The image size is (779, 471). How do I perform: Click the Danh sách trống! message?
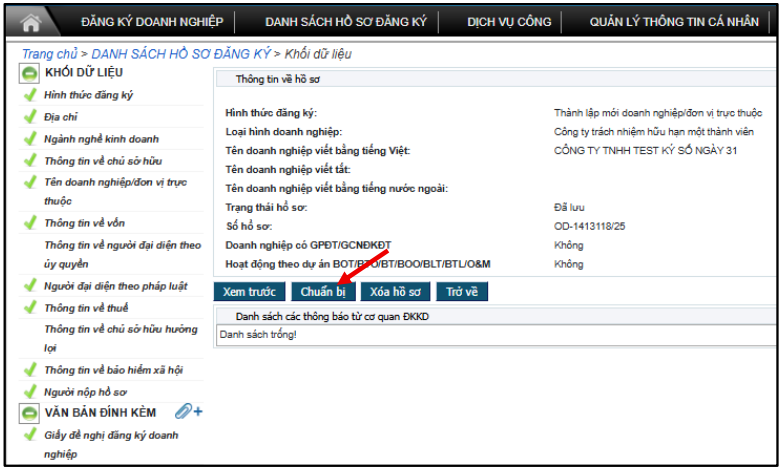pos(258,335)
